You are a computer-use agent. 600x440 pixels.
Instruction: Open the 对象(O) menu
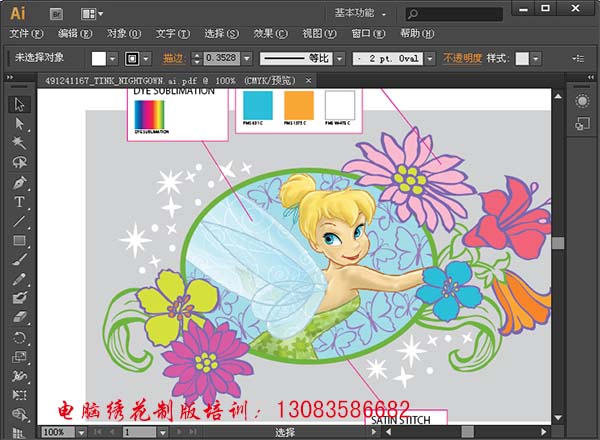(124, 34)
